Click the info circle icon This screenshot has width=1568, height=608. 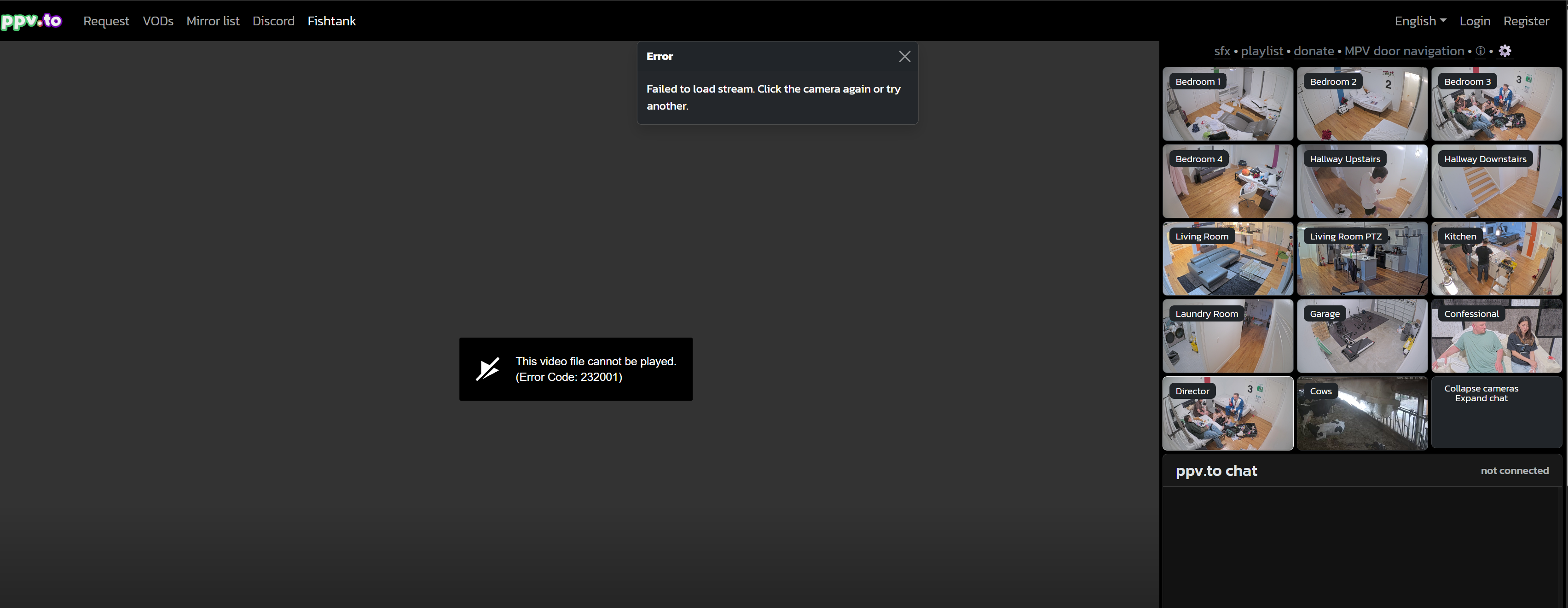(1480, 51)
